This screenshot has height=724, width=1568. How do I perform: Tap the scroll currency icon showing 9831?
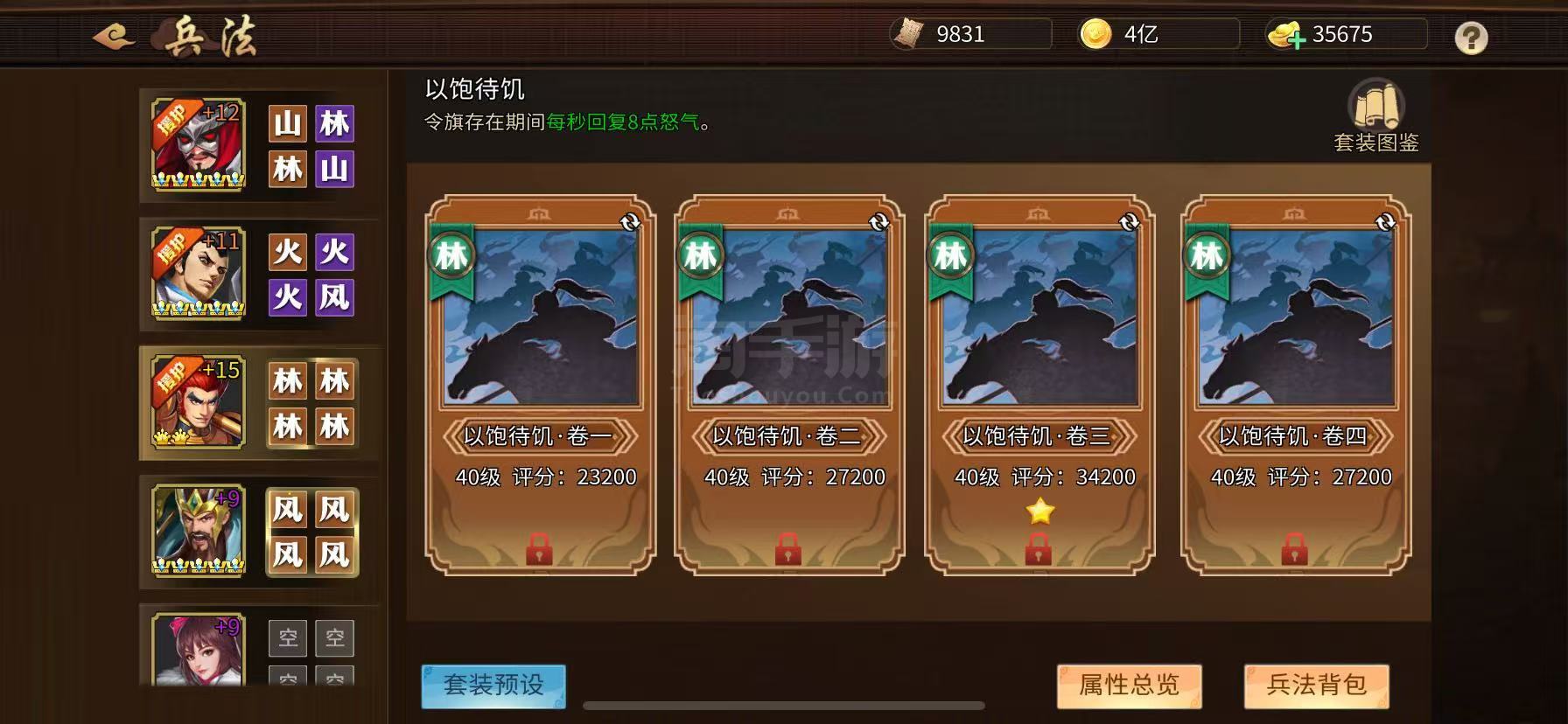click(908, 34)
